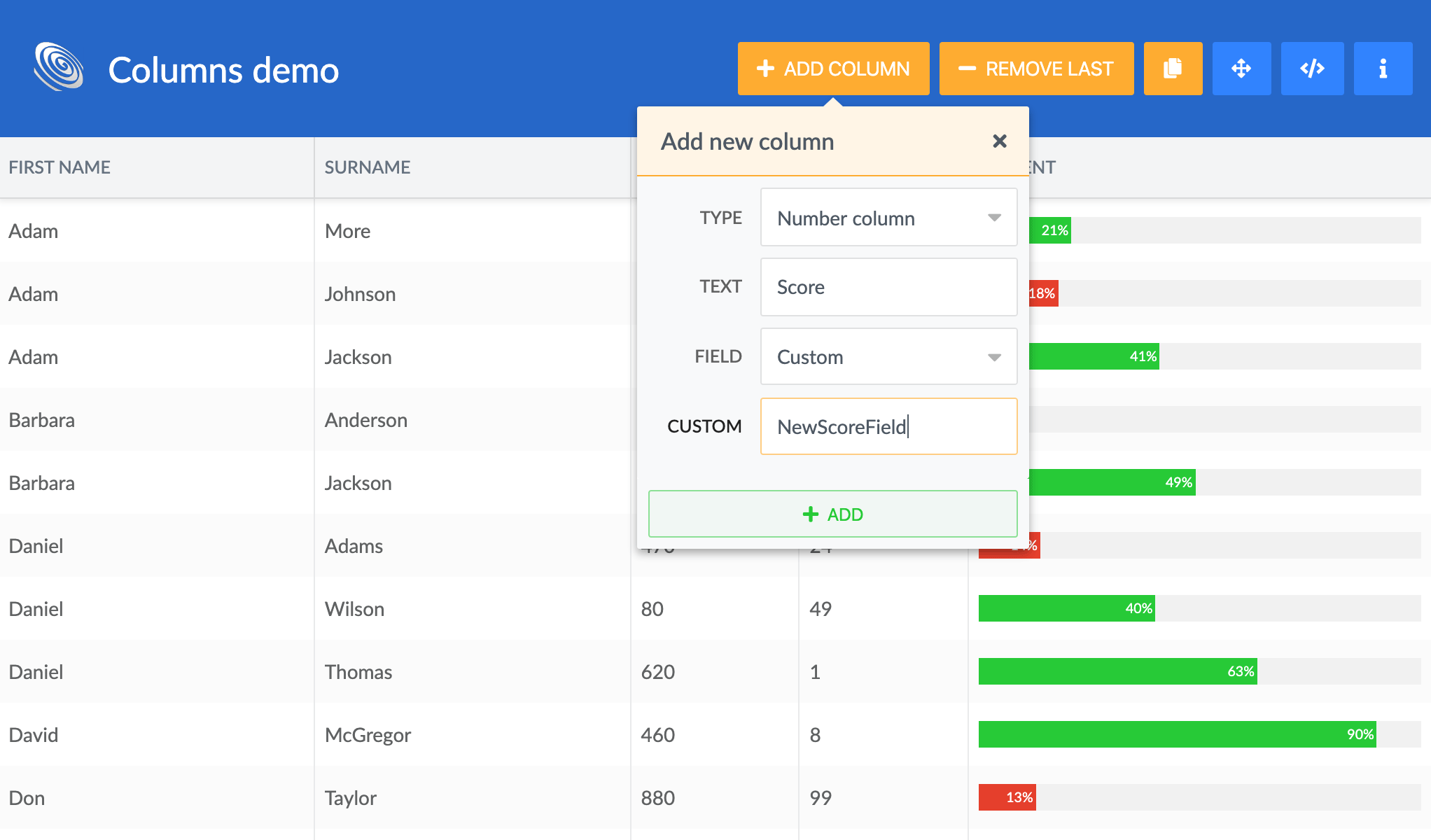The height and width of the screenshot is (840, 1431).
Task: Open the Number column type selector arrow
Action: [995, 218]
